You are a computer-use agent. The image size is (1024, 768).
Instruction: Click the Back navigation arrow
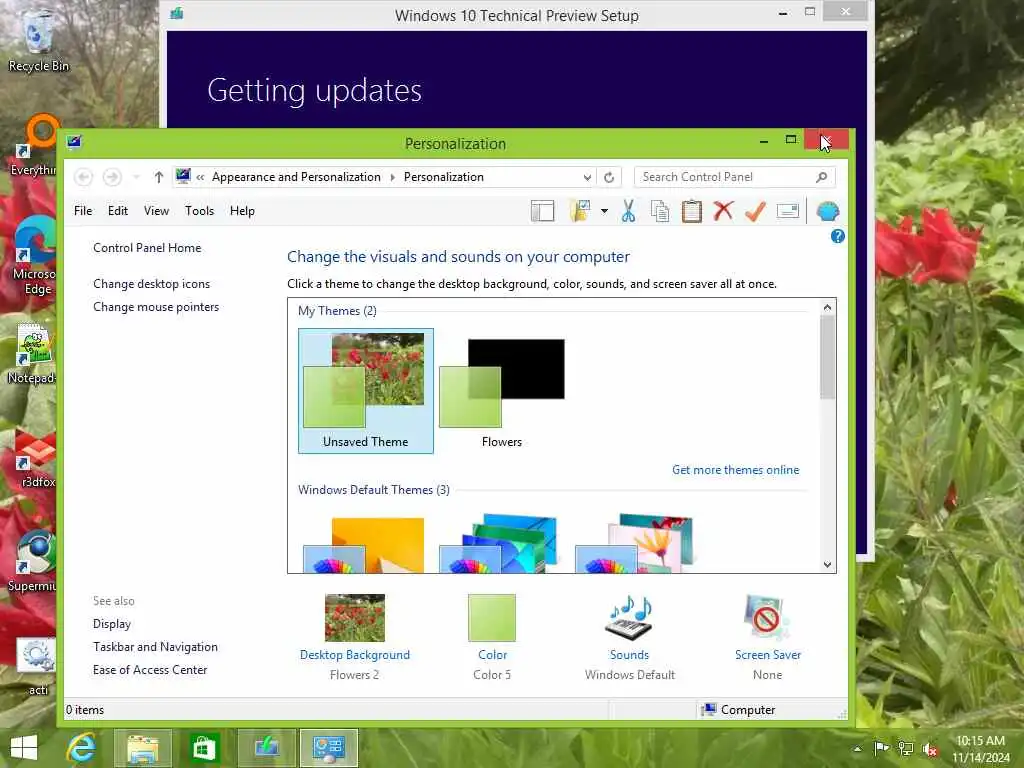click(84, 177)
